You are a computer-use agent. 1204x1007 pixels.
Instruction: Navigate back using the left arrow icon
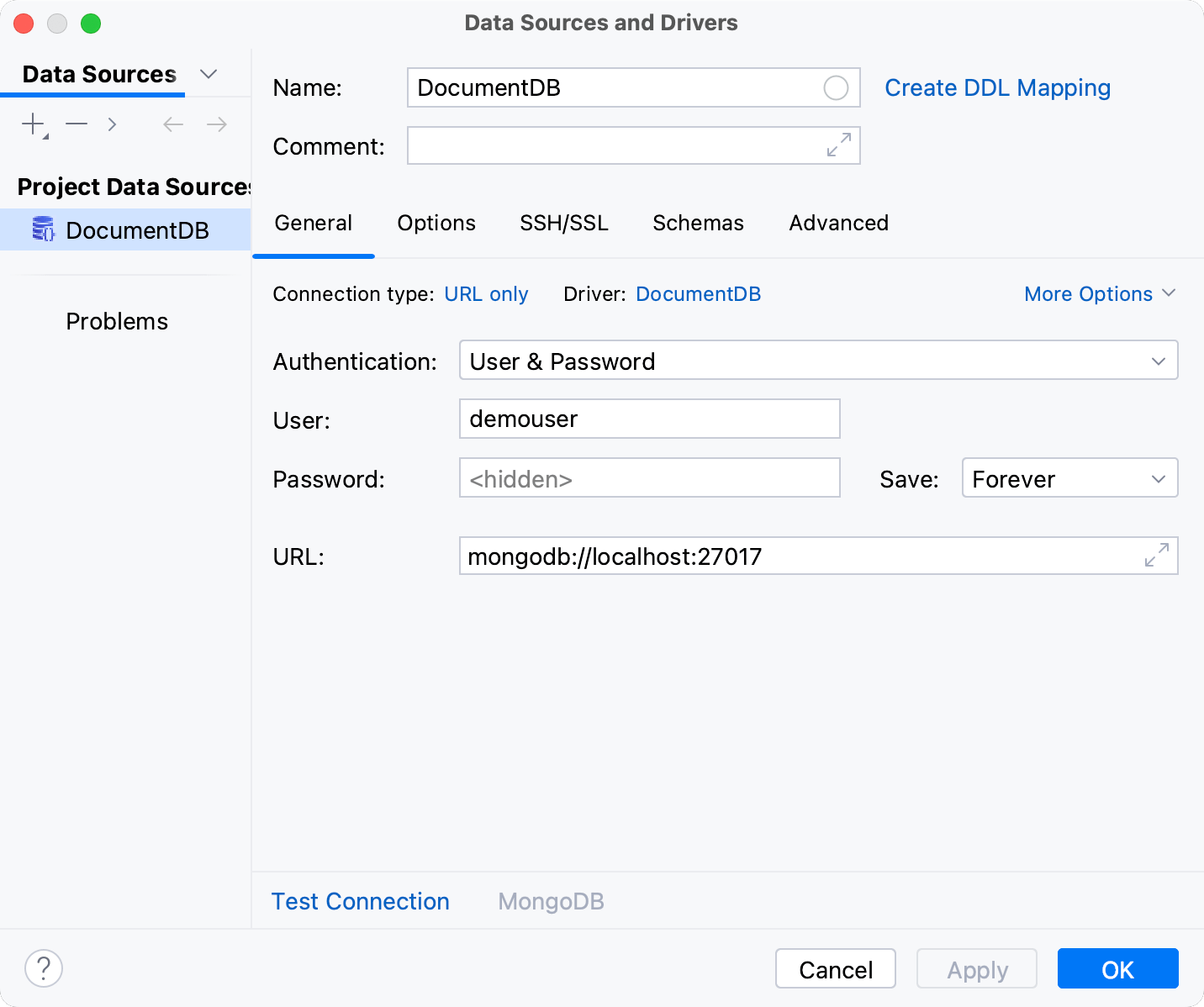tap(172, 124)
